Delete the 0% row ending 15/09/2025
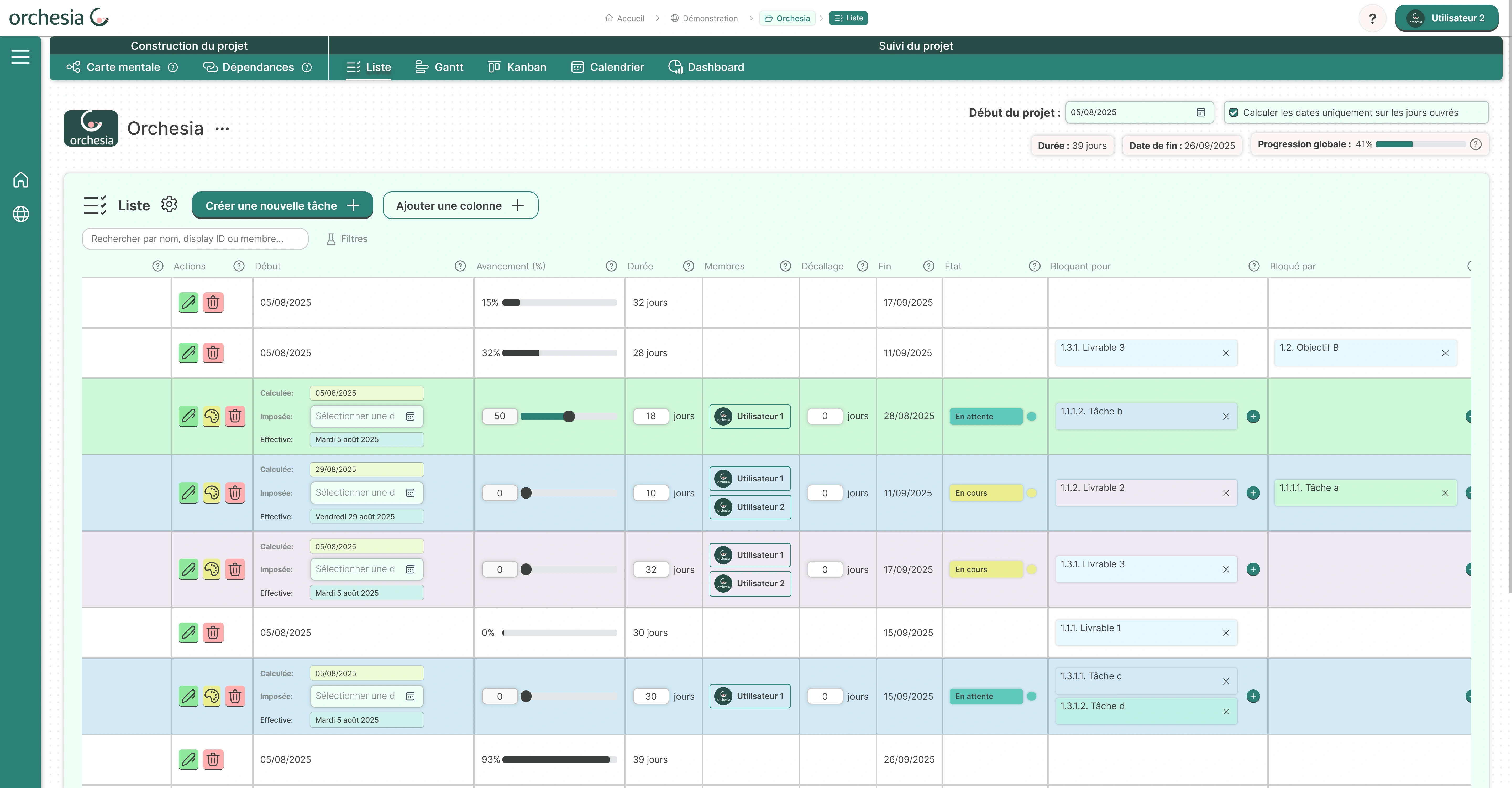The height and width of the screenshot is (788, 1512). tap(213, 633)
